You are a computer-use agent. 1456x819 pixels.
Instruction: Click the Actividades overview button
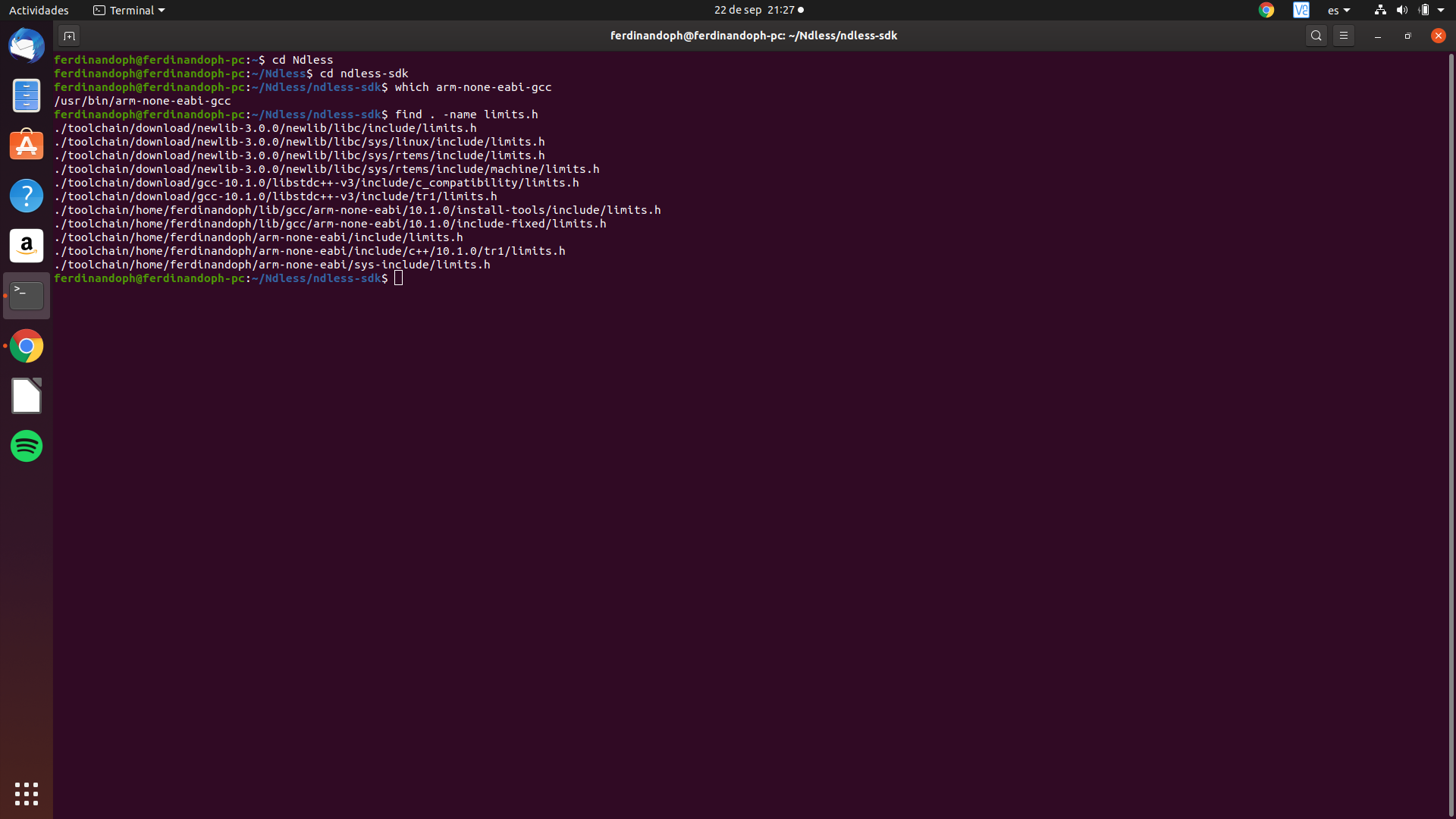(39, 10)
